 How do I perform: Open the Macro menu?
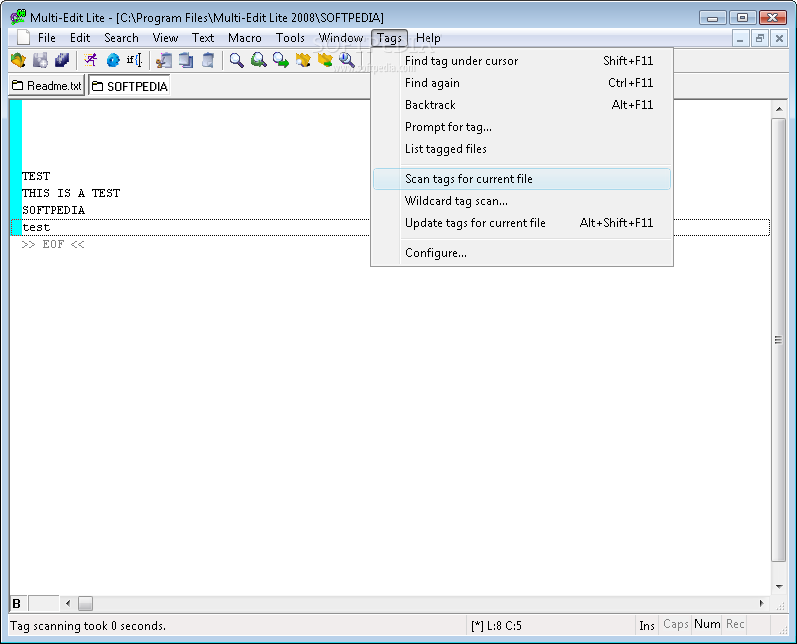[x=244, y=38]
